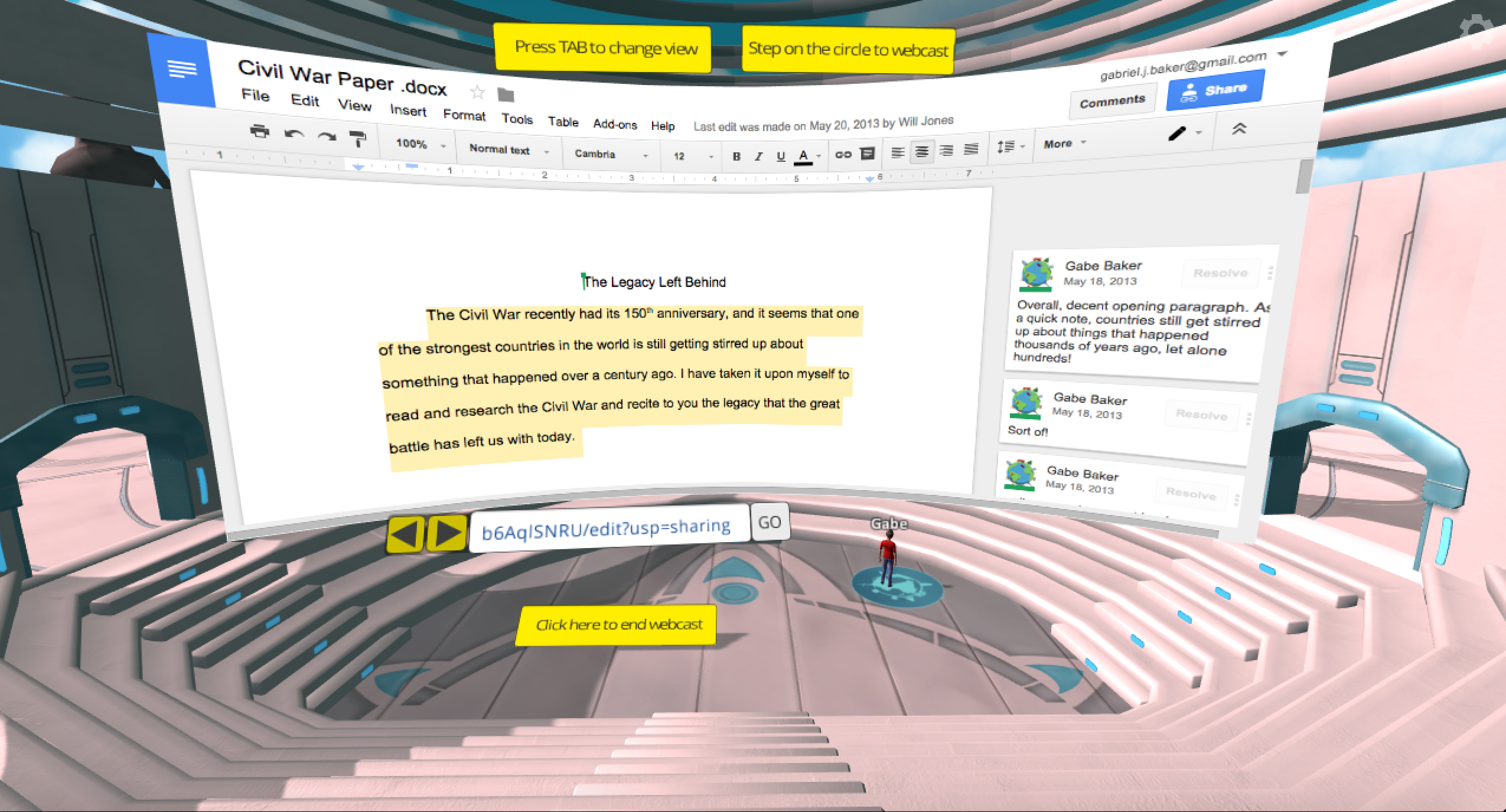Toggle italic formatting
Screen dimensions: 1506x812
[x=758, y=156]
